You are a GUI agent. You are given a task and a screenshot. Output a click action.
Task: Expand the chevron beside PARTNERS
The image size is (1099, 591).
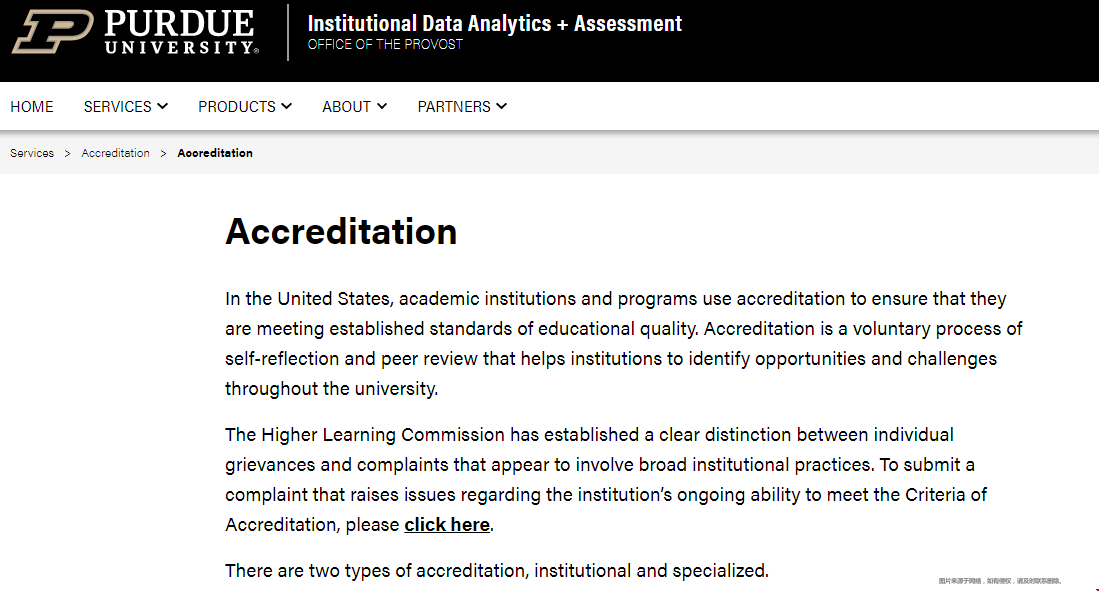[x=502, y=107]
